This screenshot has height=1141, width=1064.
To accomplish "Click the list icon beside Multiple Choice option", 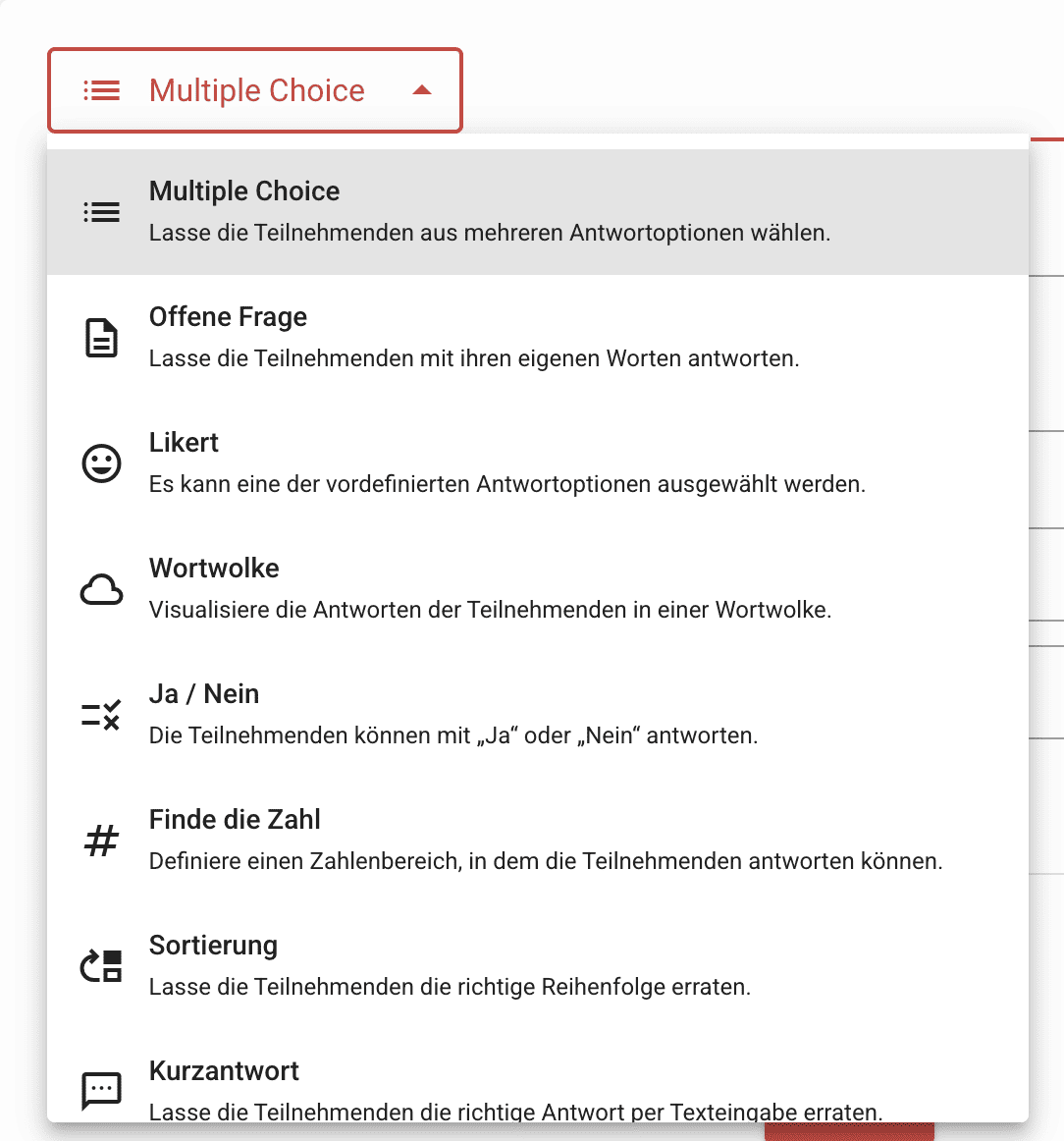I will point(101,212).
